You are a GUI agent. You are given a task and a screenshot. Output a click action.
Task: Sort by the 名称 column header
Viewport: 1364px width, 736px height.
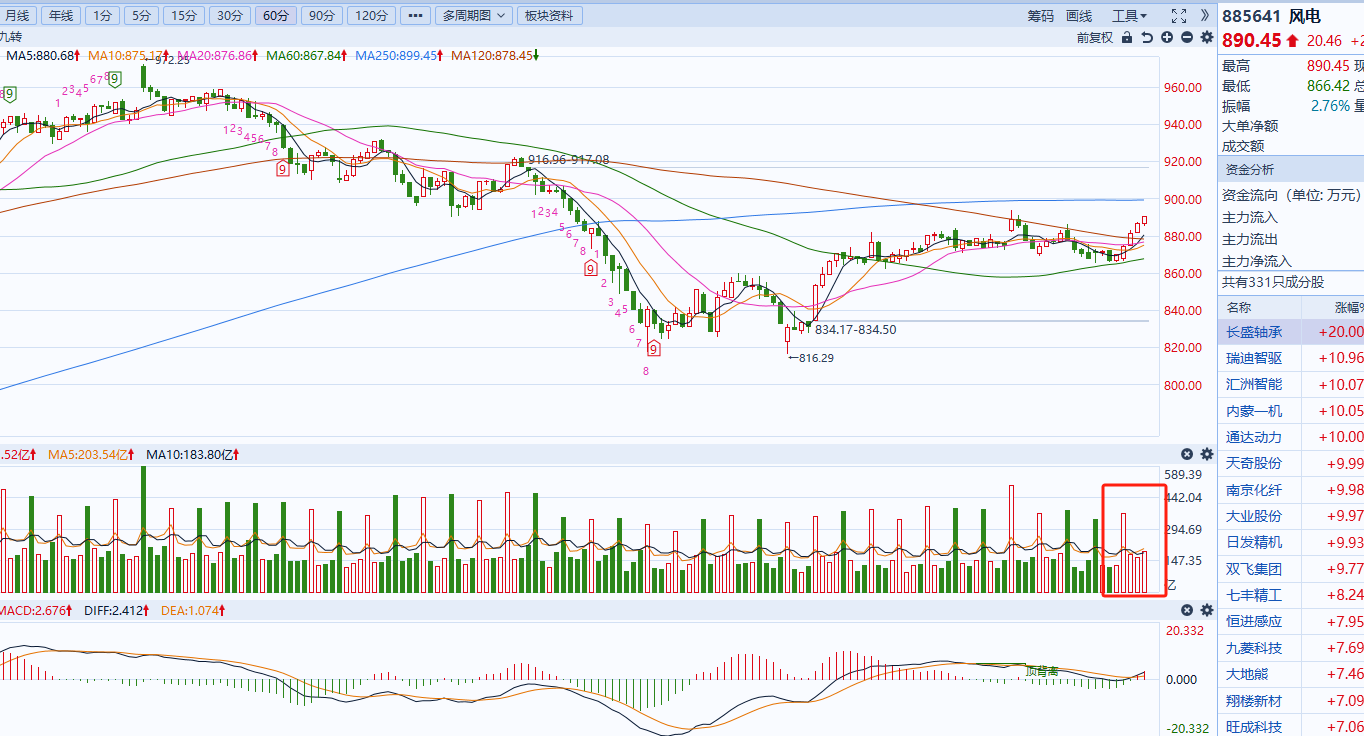click(1239, 307)
